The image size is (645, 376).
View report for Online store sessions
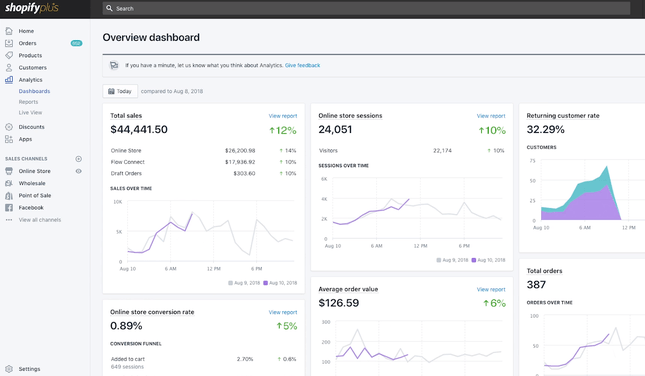(491, 116)
